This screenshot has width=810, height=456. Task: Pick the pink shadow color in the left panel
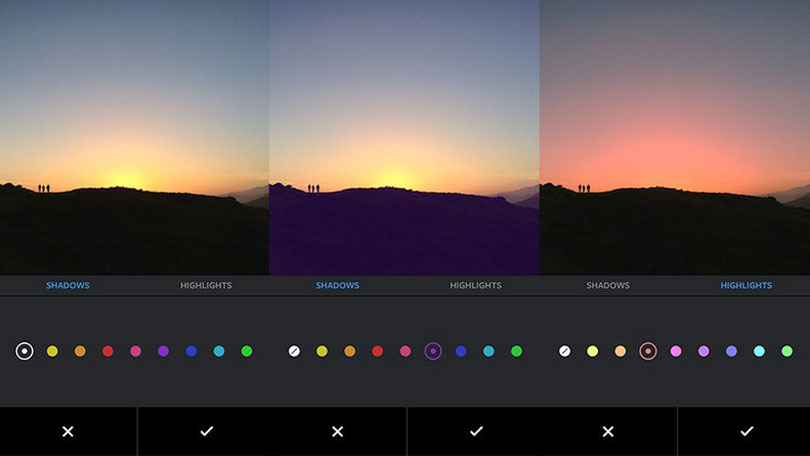pos(136,351)
